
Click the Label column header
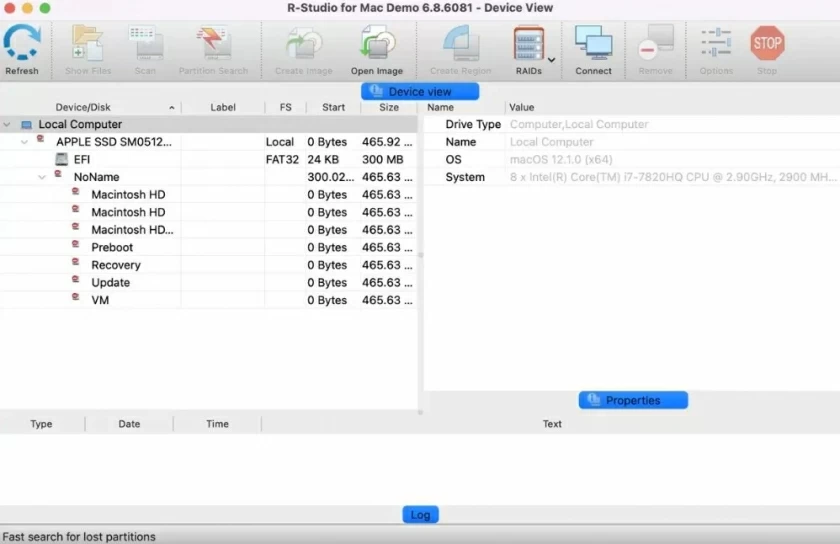click(223, 107)
